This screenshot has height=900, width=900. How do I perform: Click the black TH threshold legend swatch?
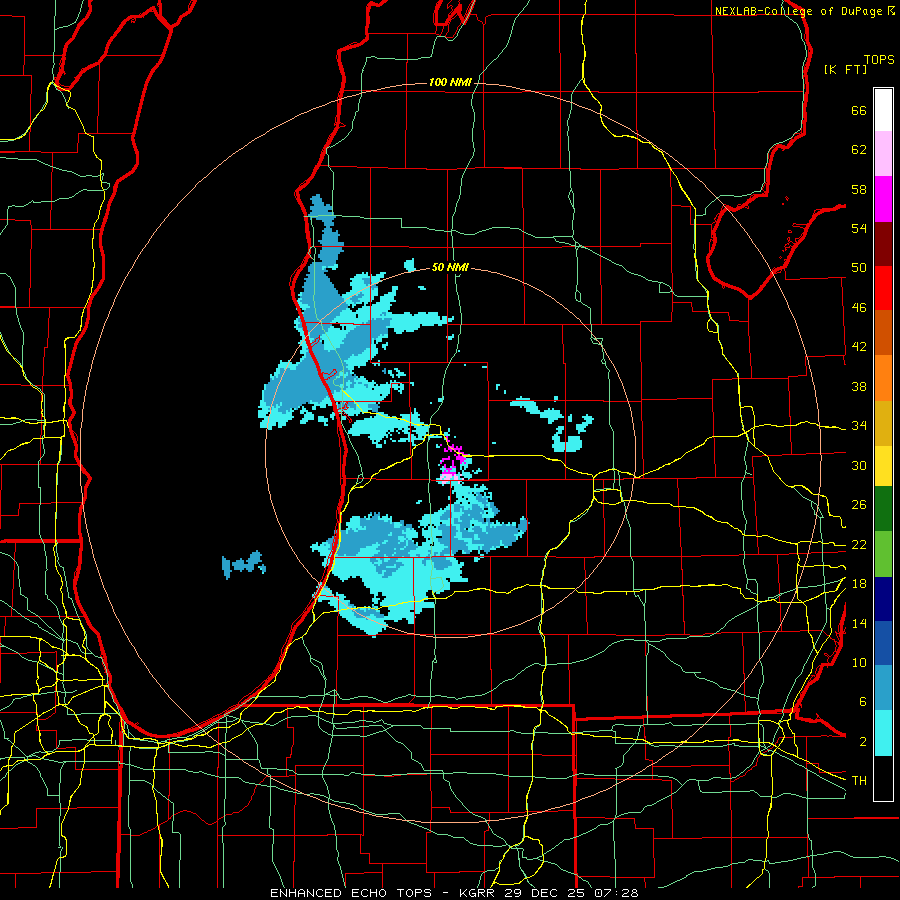(883, 778)
